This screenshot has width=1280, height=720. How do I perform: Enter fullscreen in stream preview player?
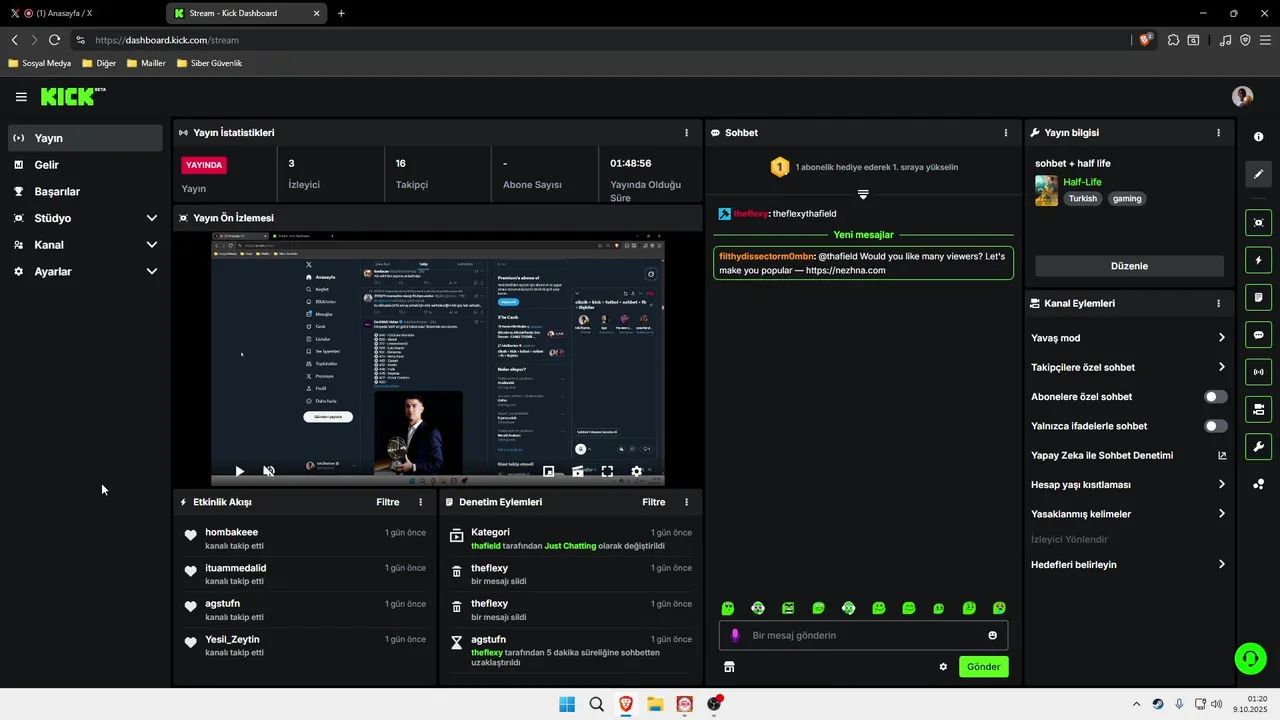[607, 472]
